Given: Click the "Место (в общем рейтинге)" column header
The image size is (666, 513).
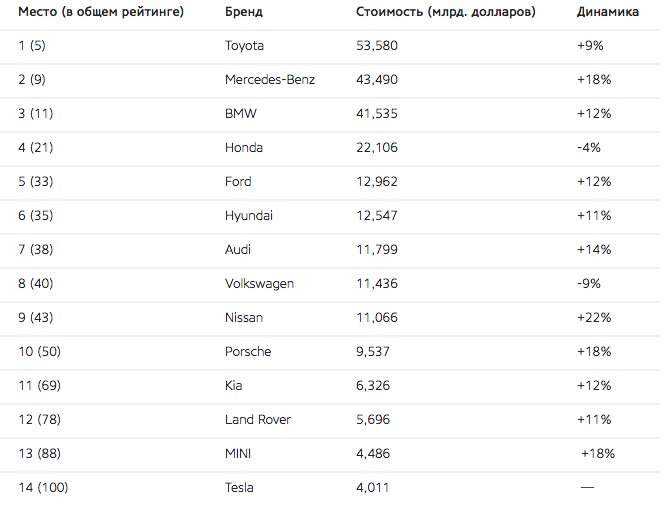Looking at the screenshot, I should click(100, 12).
